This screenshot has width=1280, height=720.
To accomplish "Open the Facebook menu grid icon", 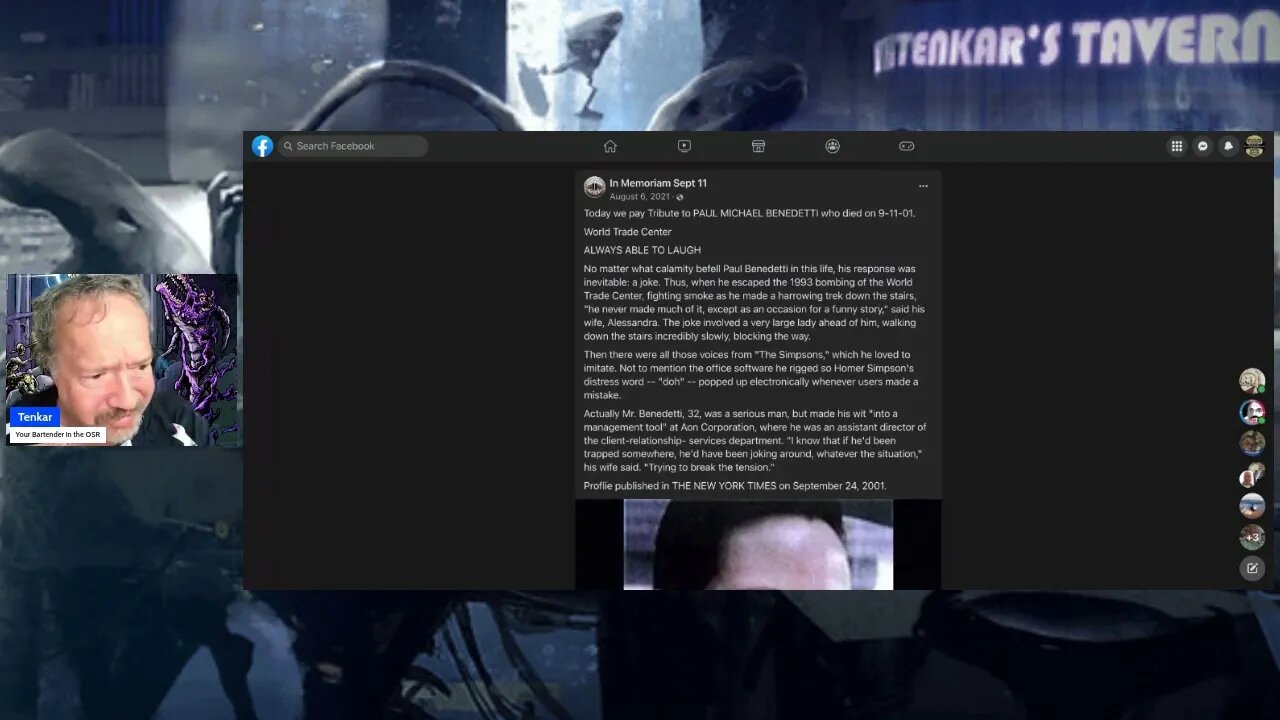I will 1177,146.
